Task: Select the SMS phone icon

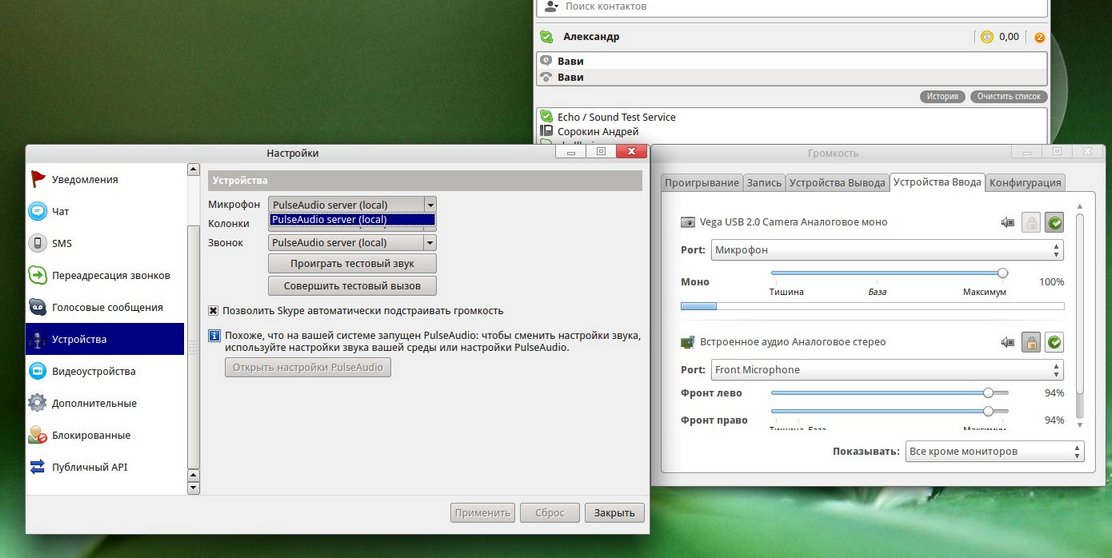Action: [38, 243]
